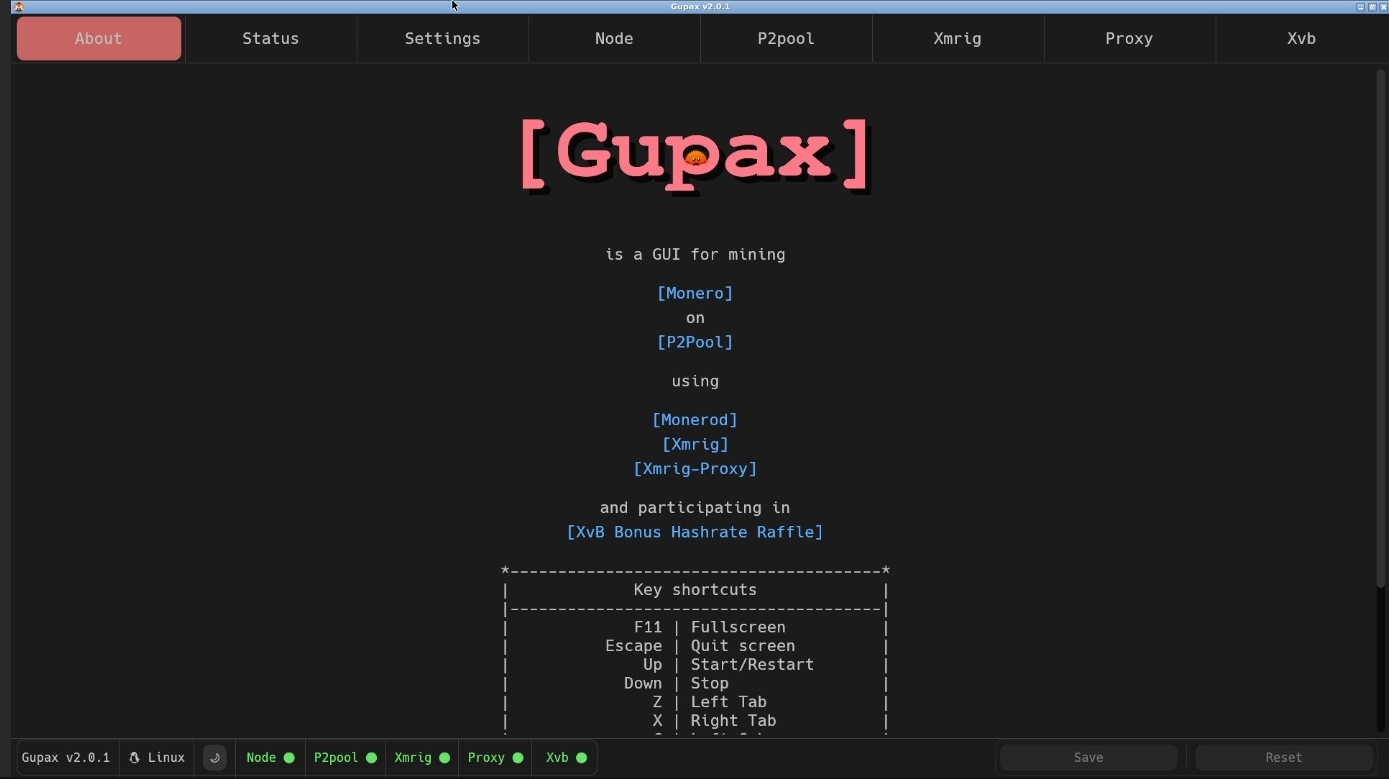Follow the [P2Pool] link
1389x779 pixels.
(695, 342)
